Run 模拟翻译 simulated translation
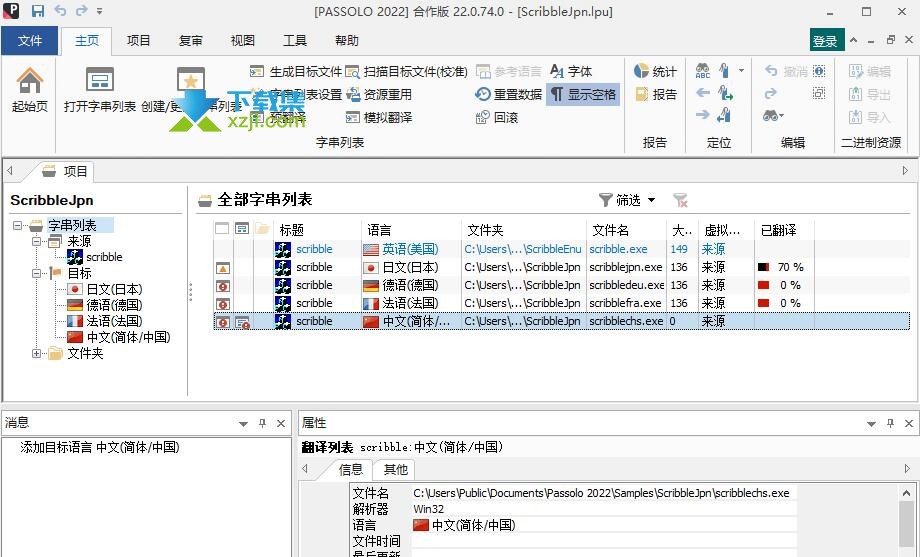Image resolution: width=920 pixels, height=557 pixels. coord(378,117)
